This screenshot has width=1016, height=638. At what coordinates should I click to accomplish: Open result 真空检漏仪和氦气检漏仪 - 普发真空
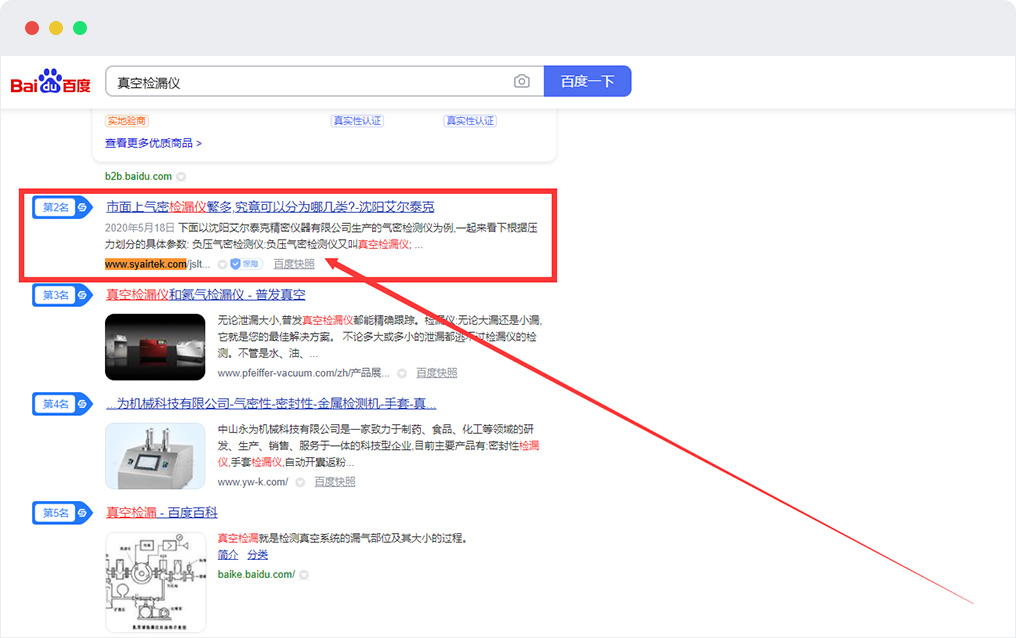(205, 295)
